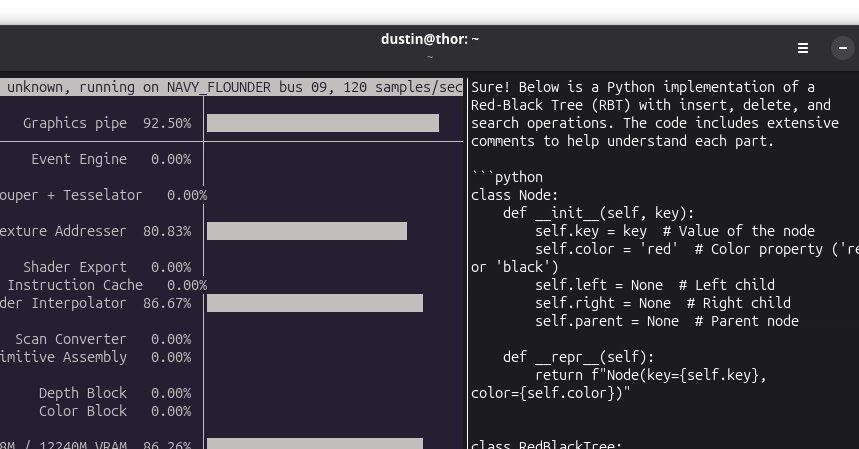Select the Interpolator 86.67% bar
859x449 pixels.
tap(314, 303)
